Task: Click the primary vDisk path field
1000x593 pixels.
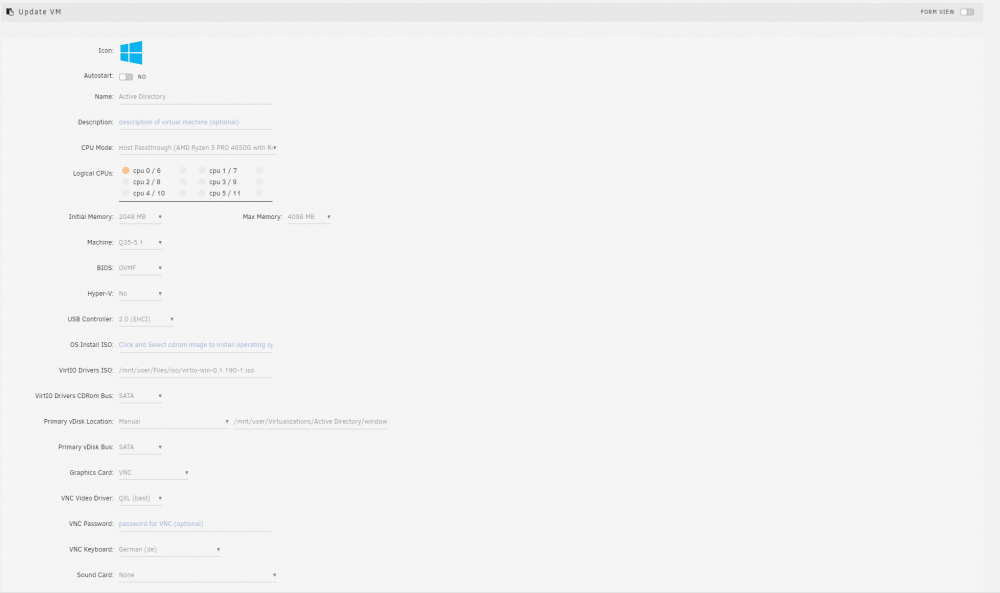Action: click(x=311, y=421)
